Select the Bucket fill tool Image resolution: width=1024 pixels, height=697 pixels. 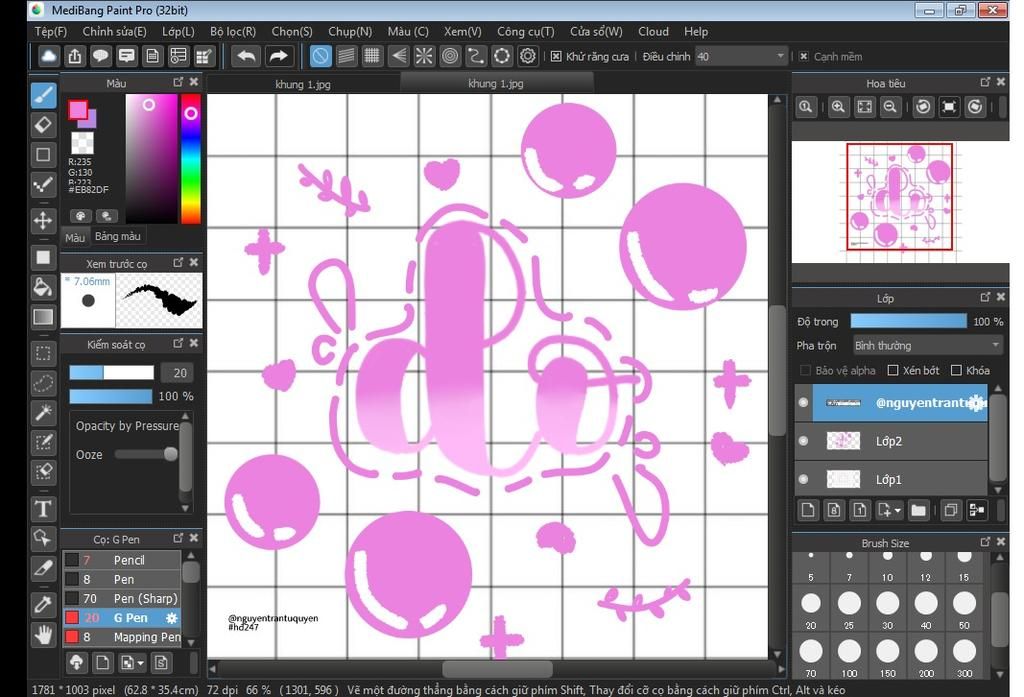(43, 287)
